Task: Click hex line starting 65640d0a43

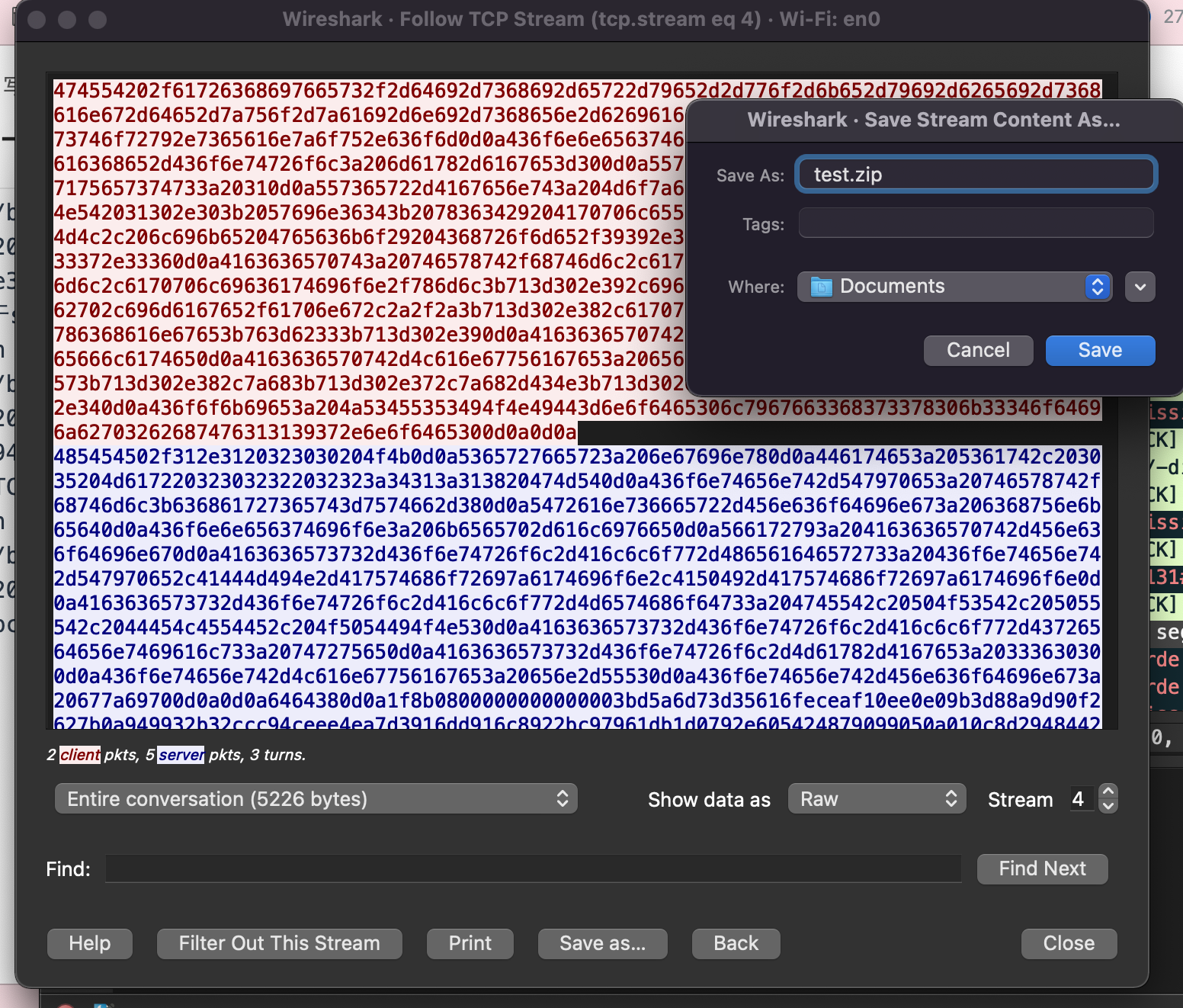Action: (577, 530)
